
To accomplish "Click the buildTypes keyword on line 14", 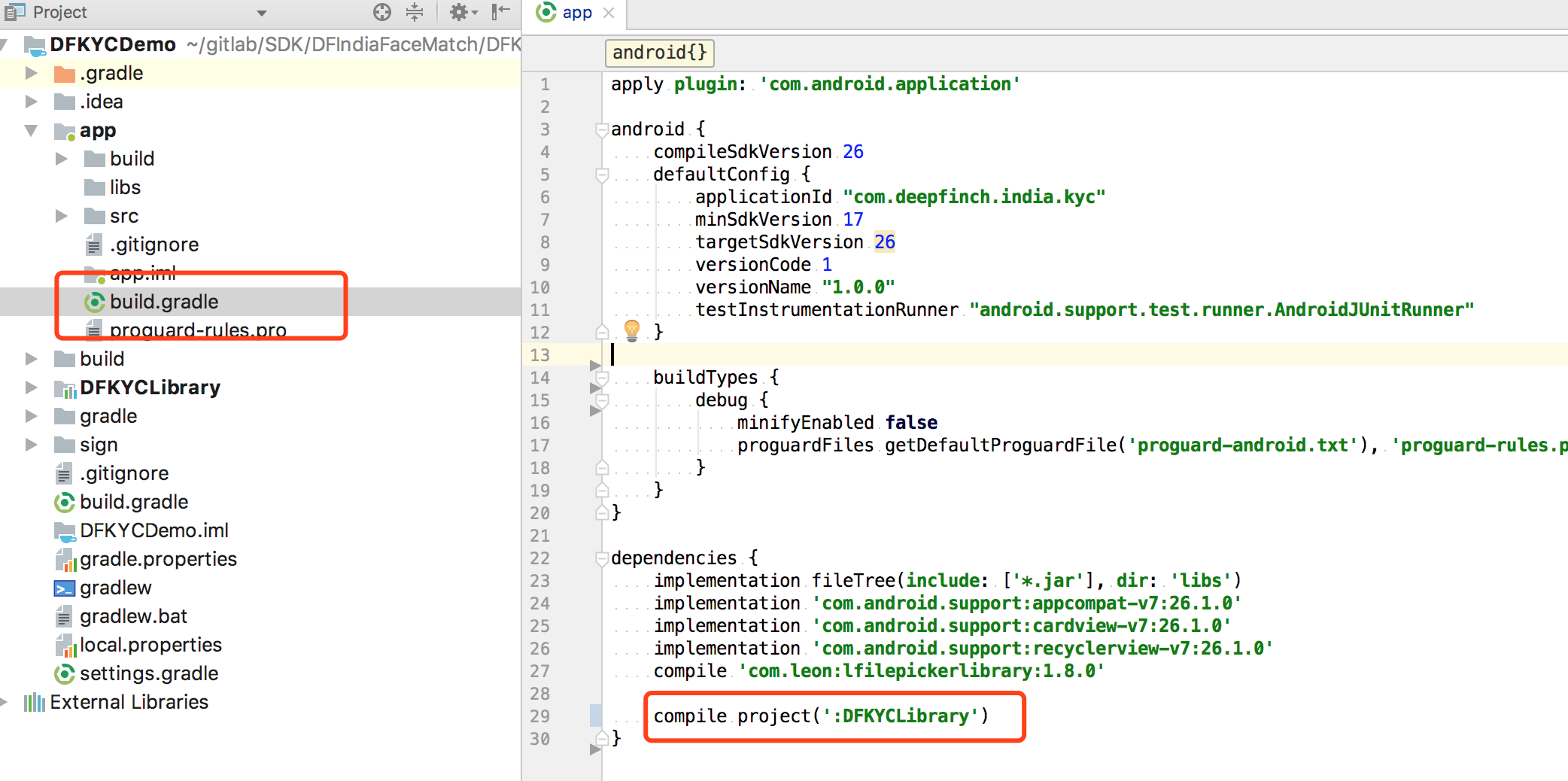I will coord(706,378).
